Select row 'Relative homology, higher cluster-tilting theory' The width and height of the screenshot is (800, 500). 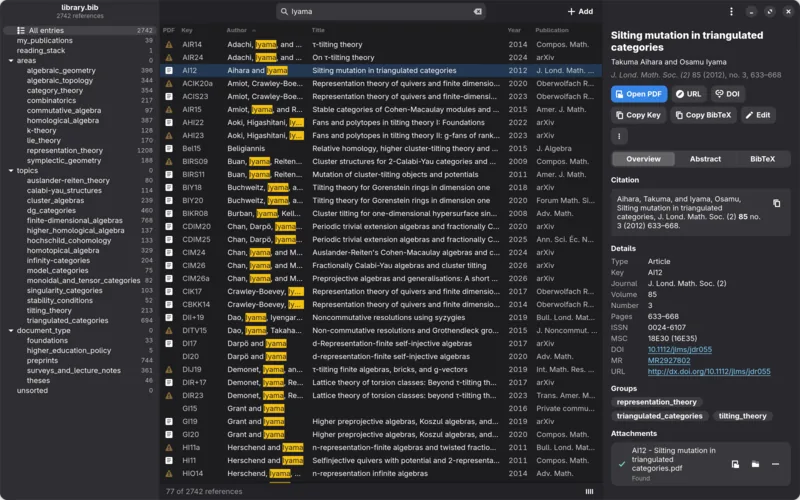coord(381,148)
